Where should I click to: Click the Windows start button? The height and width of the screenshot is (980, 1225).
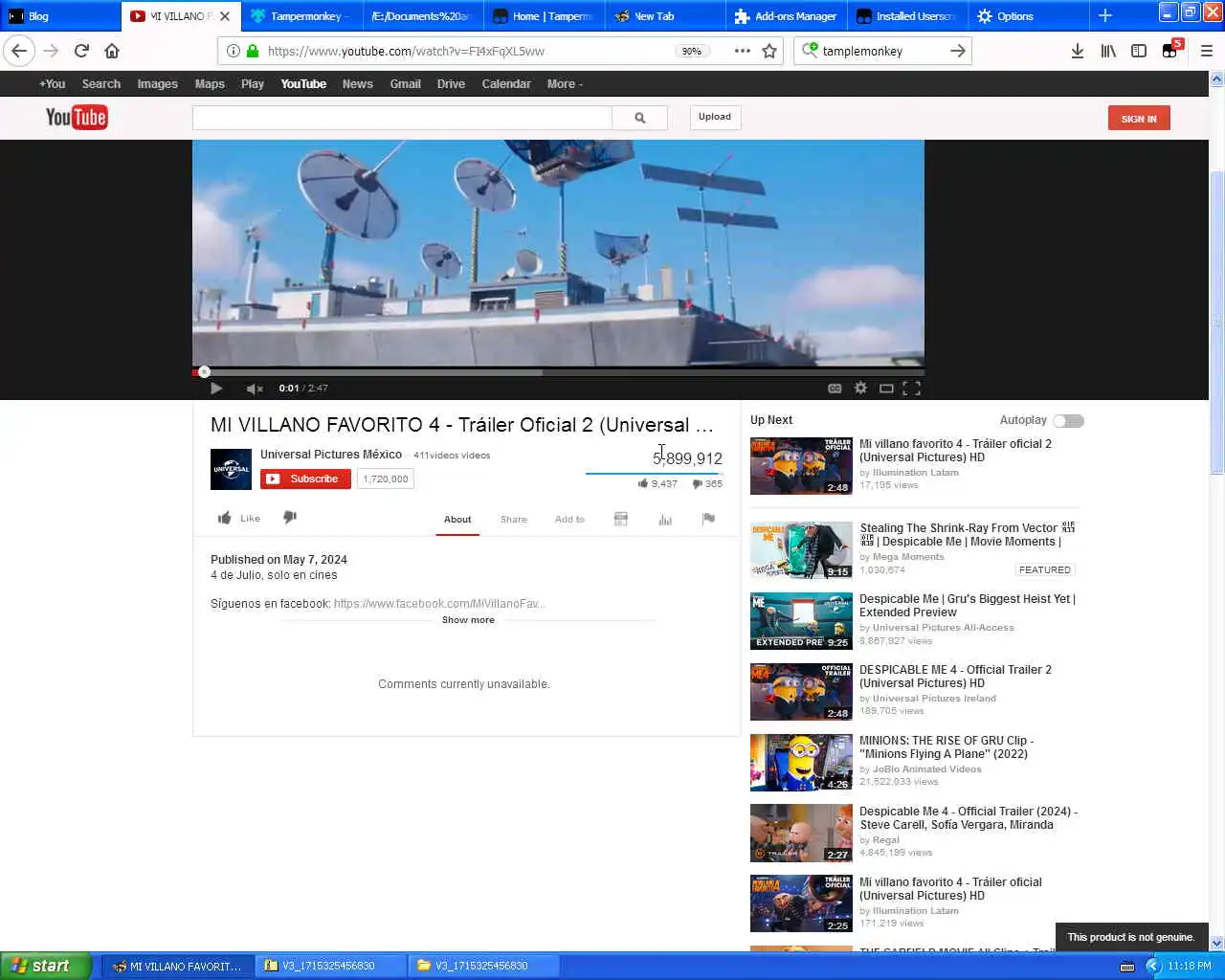pos(46,966)
